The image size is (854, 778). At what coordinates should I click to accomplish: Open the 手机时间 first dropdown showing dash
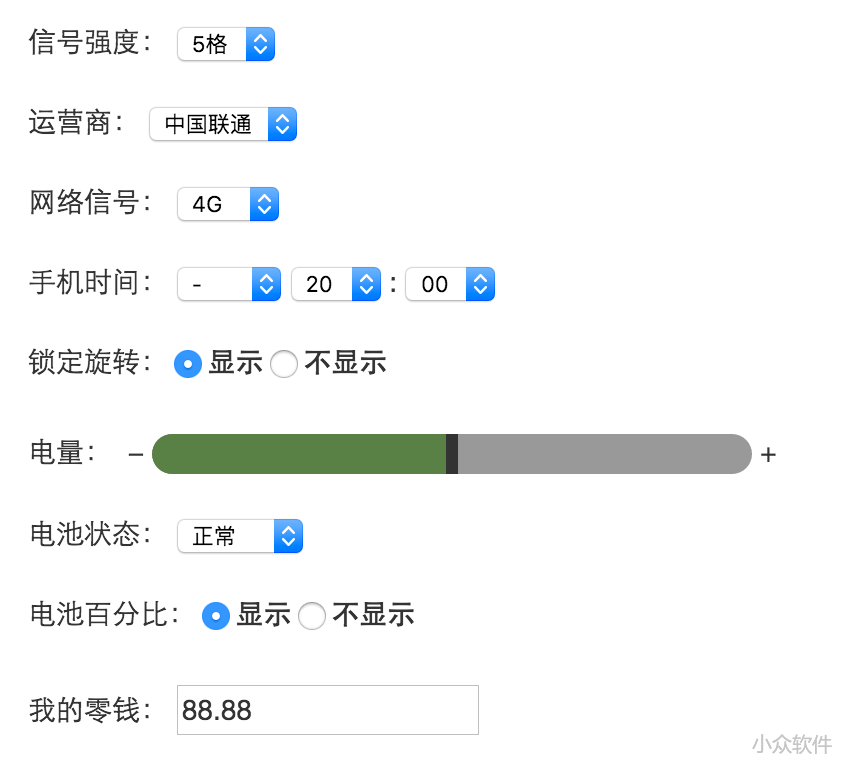point(229,284)
